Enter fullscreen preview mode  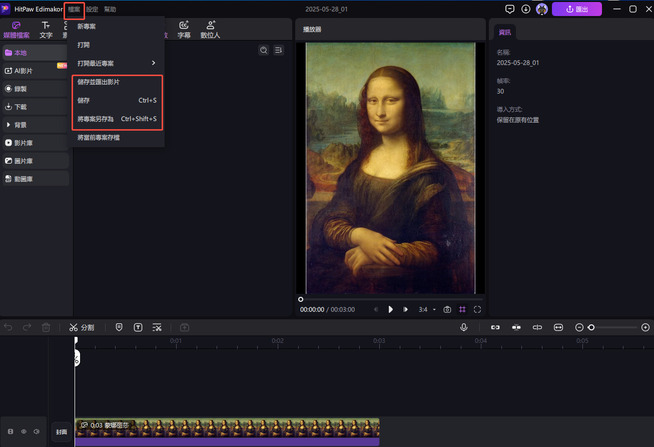(478, 309)
